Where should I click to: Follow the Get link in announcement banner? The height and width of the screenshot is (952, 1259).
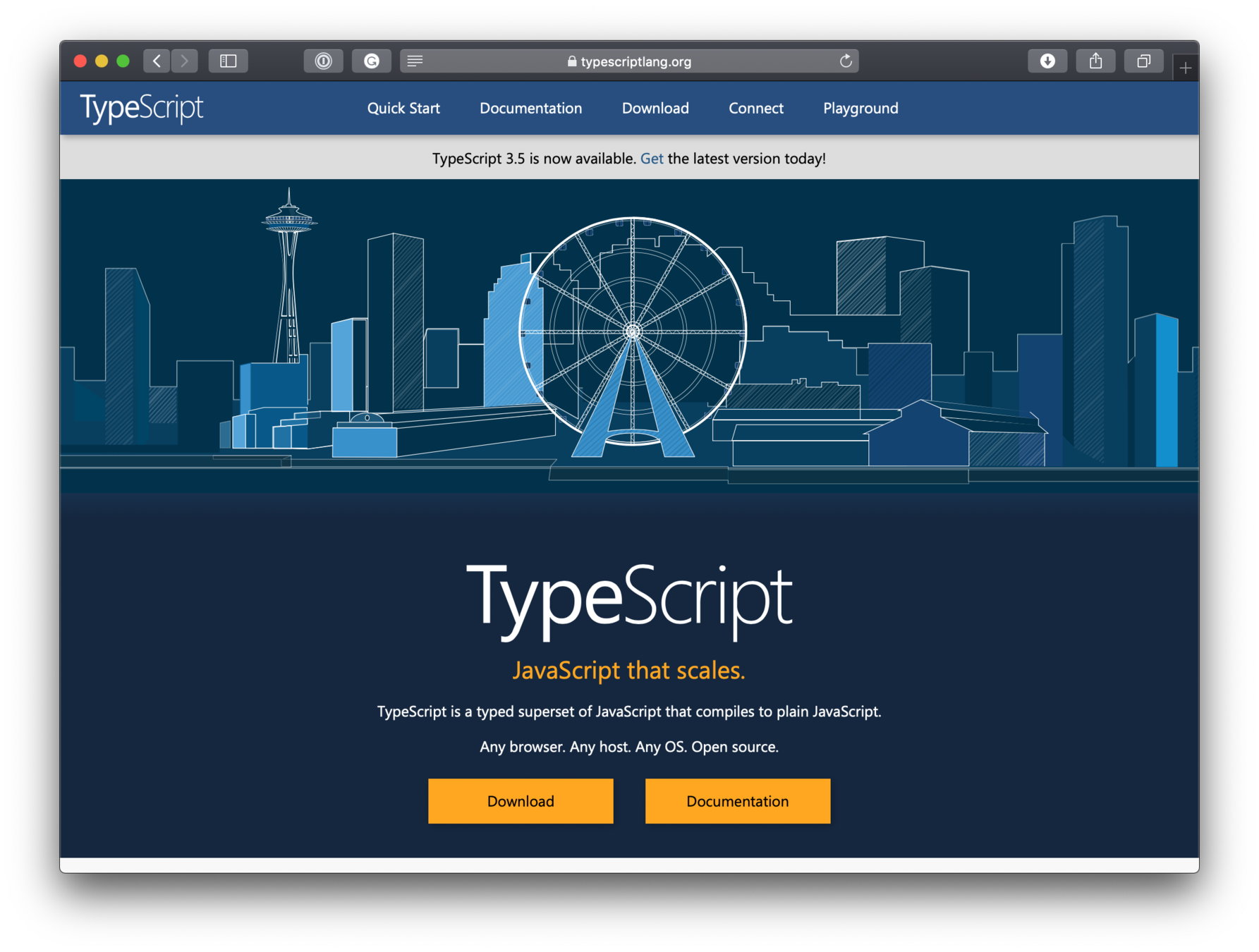coord(652,159)
